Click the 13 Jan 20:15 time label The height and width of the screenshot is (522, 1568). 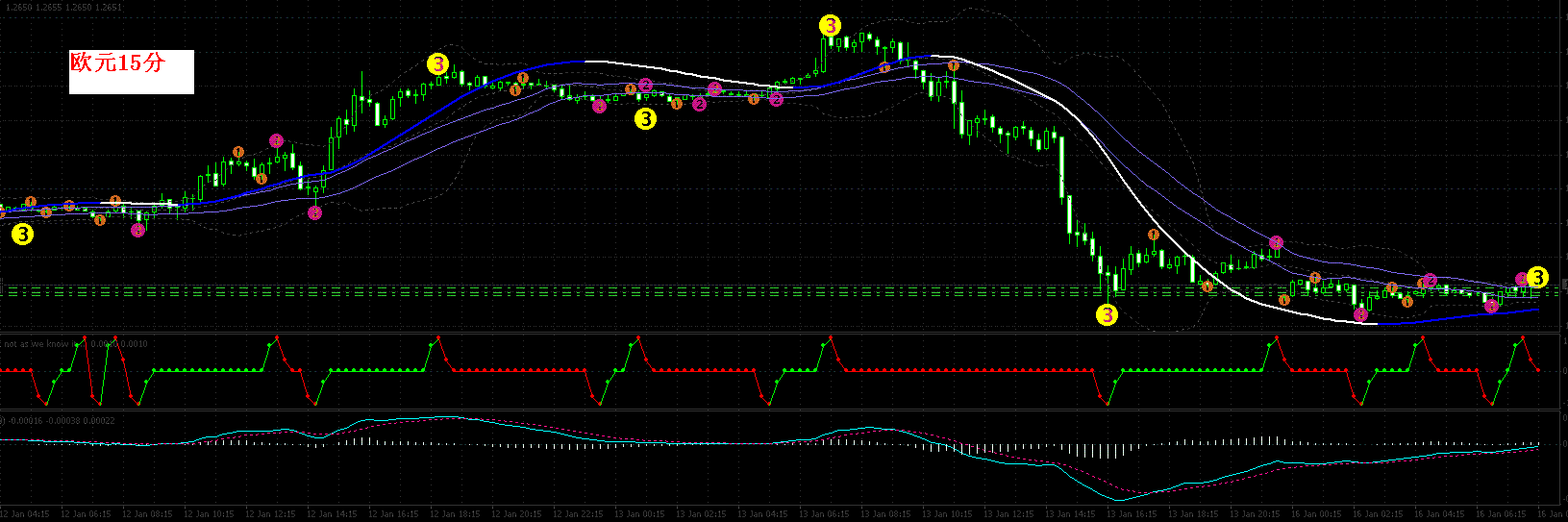(x=1255, y=514)
